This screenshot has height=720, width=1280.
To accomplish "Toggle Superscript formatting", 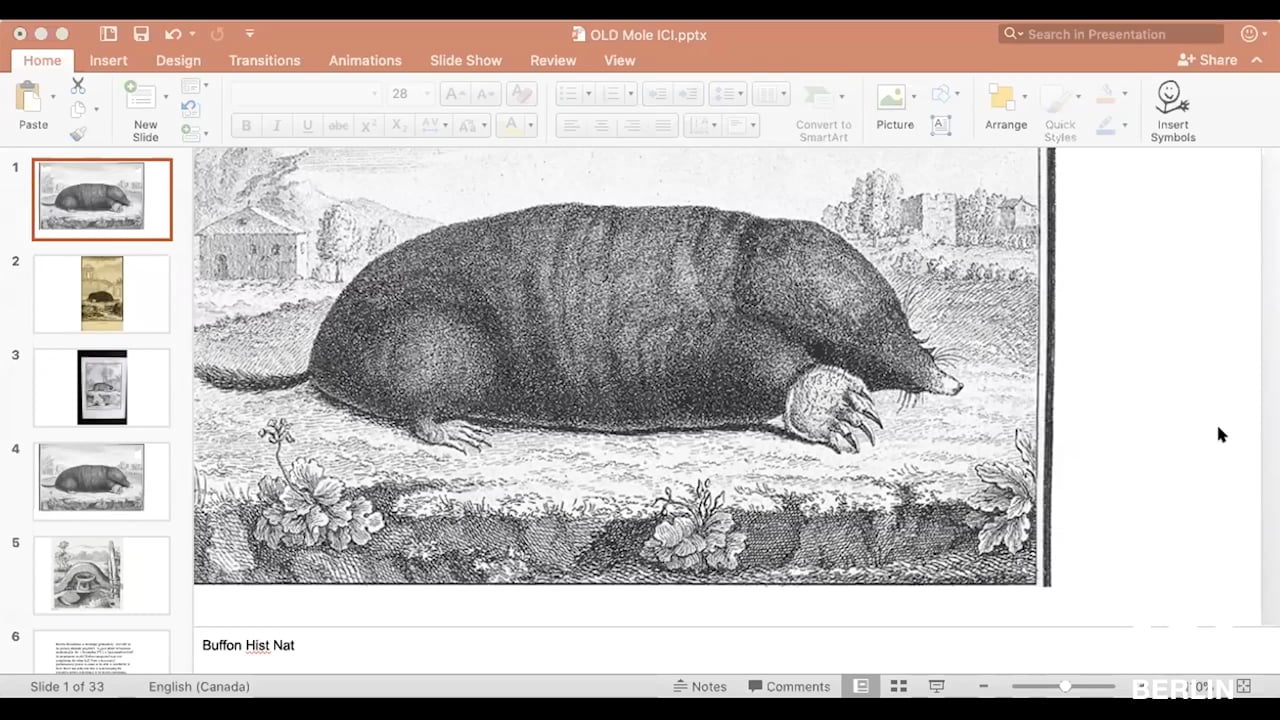I will point(369,125).
